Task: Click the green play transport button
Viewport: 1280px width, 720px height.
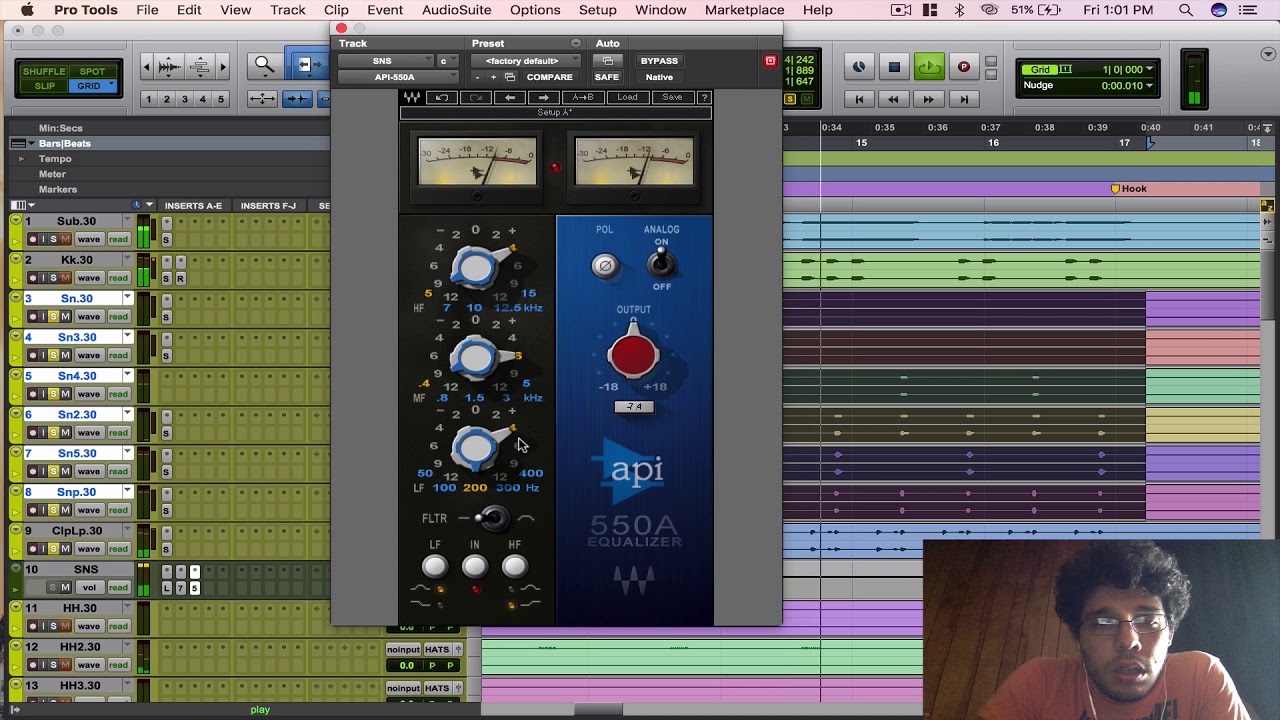Action: (x=929, y=67)
